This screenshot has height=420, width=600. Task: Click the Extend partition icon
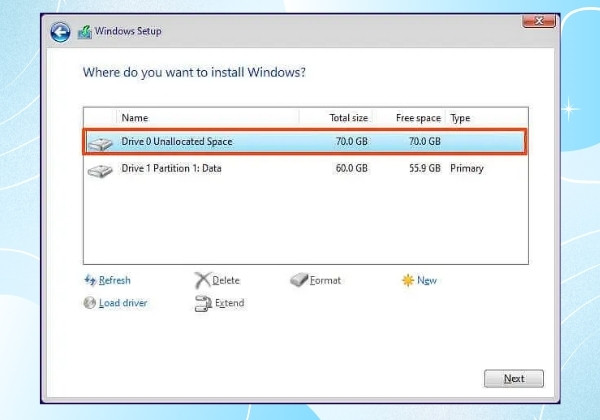coord(203,303)
